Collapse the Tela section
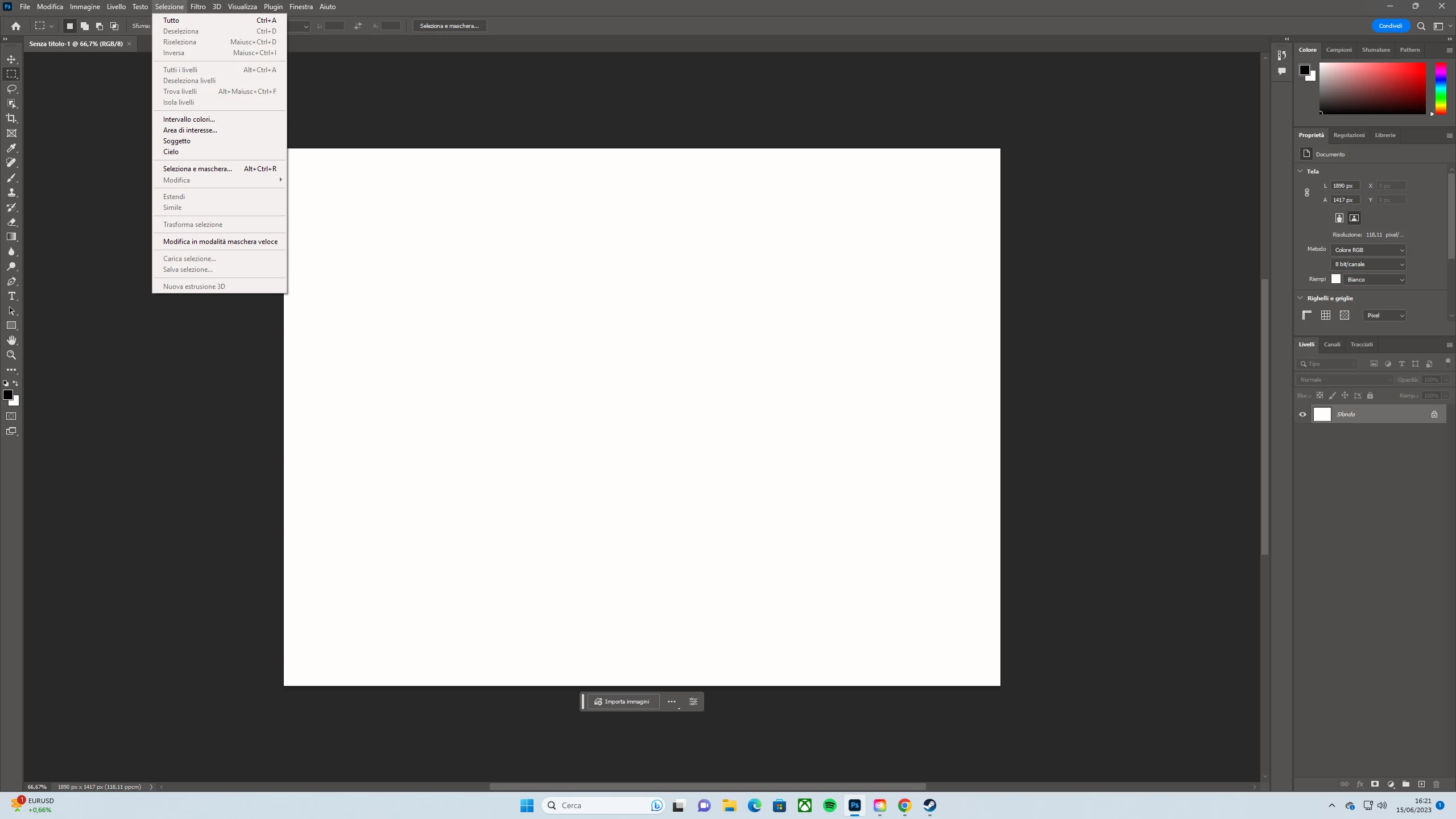This screenshot has height=819, width=1456. (1300, 171)
